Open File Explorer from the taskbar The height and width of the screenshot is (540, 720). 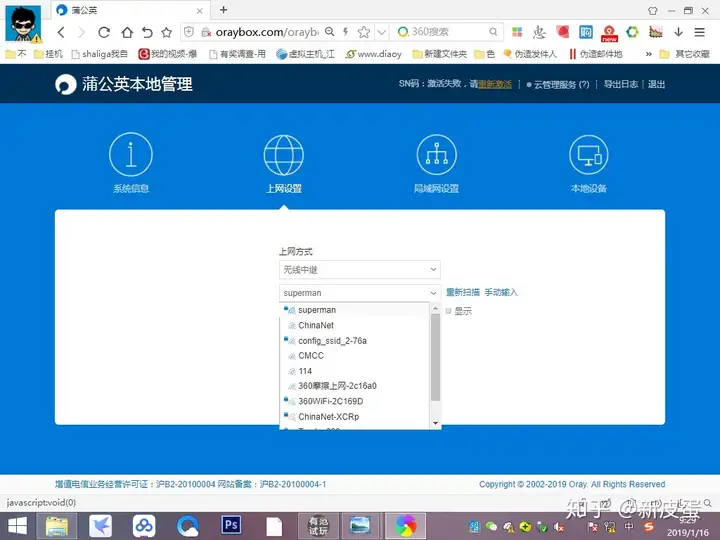57,526
